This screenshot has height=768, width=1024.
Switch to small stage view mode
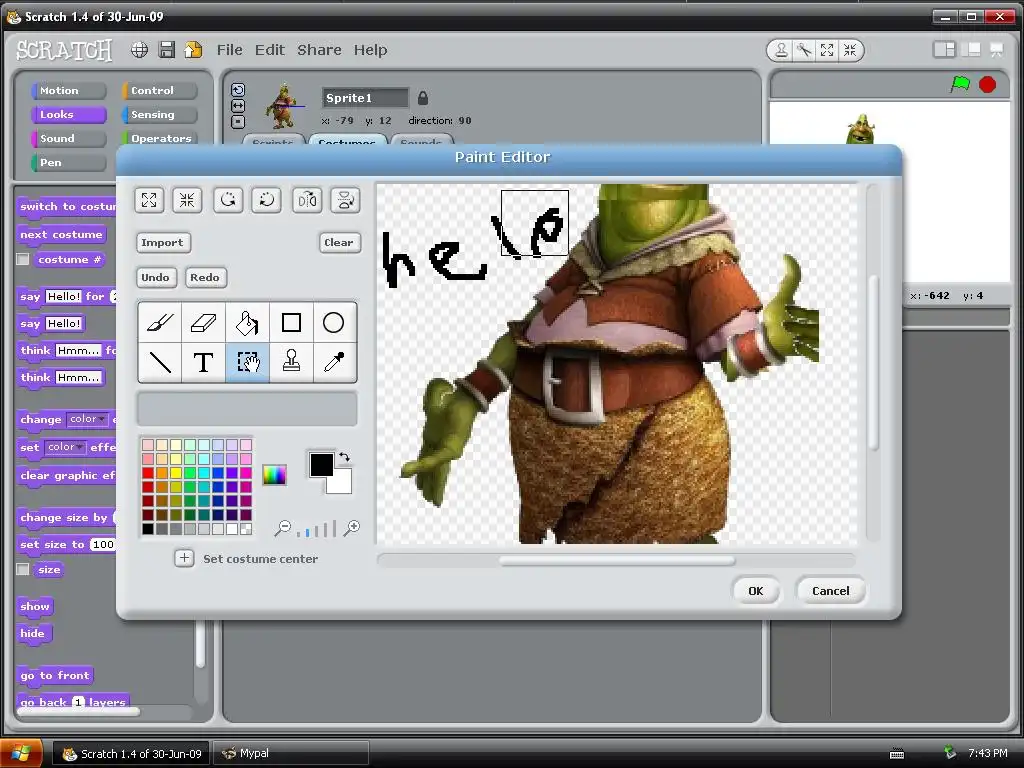click(944, 50)
